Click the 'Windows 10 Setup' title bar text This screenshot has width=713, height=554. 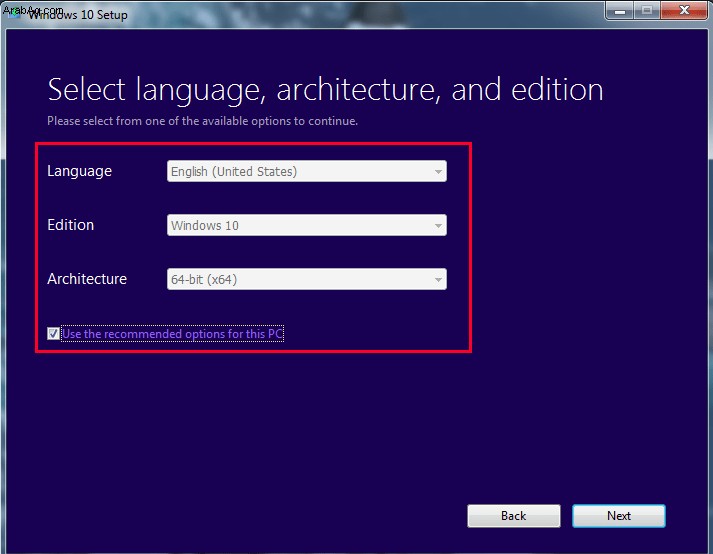(x=78, y=15)
